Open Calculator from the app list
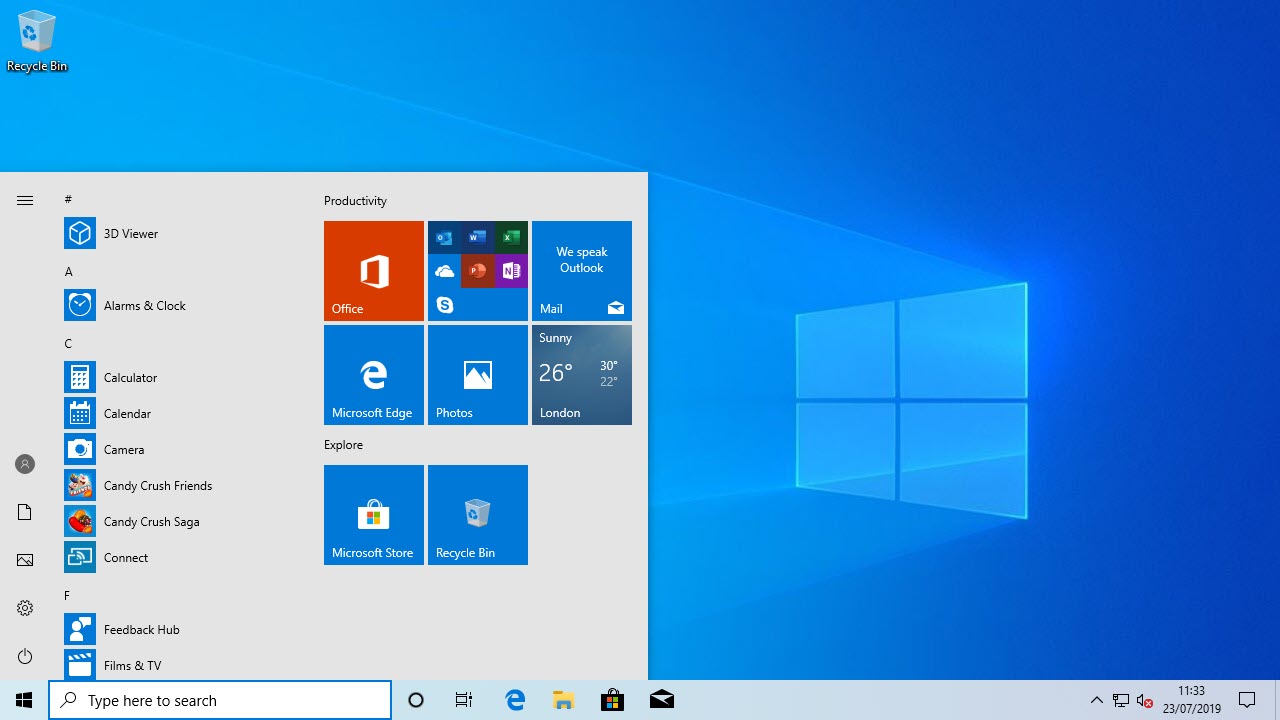 pos(130,377)
